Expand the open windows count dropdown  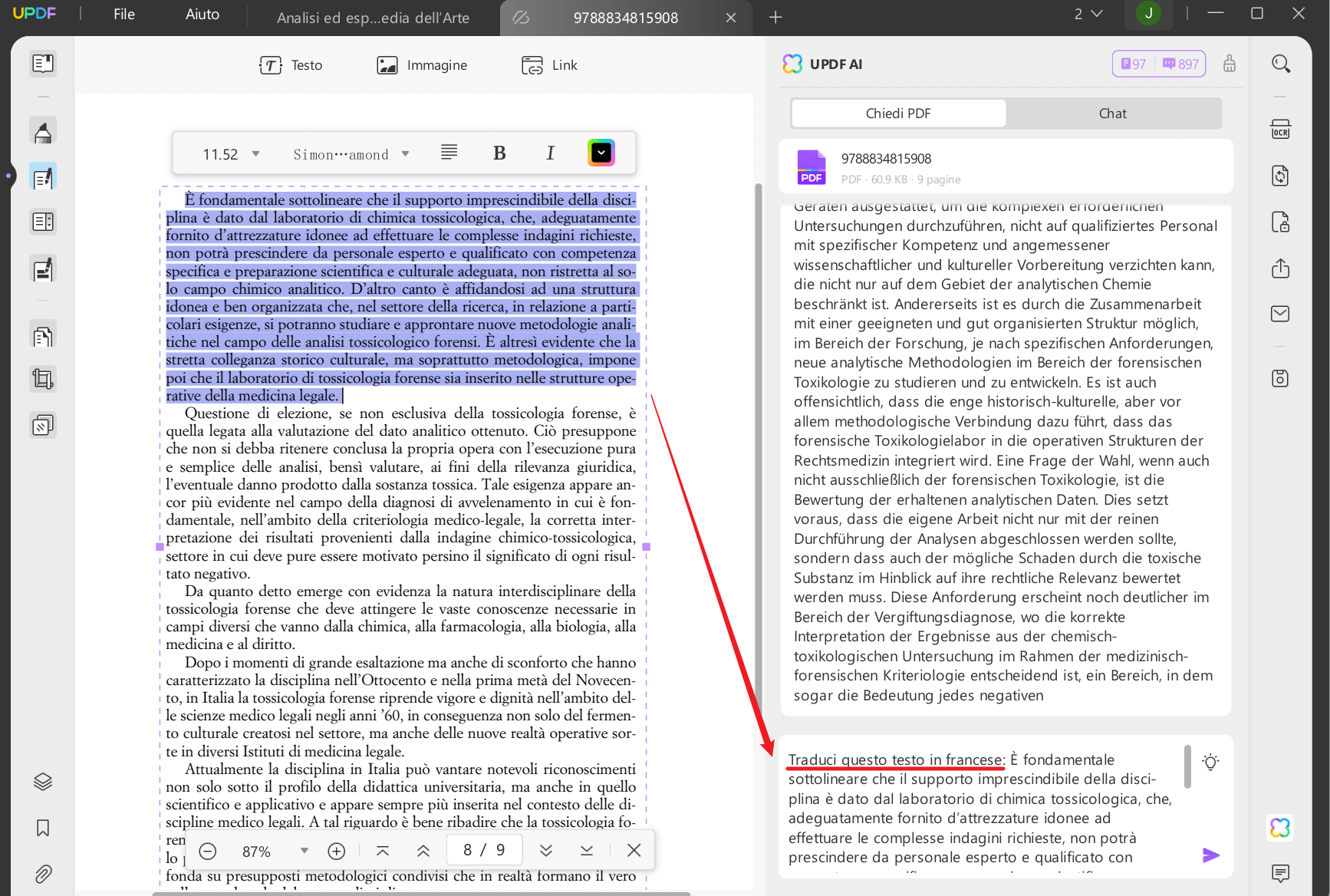coord(1088,14)
